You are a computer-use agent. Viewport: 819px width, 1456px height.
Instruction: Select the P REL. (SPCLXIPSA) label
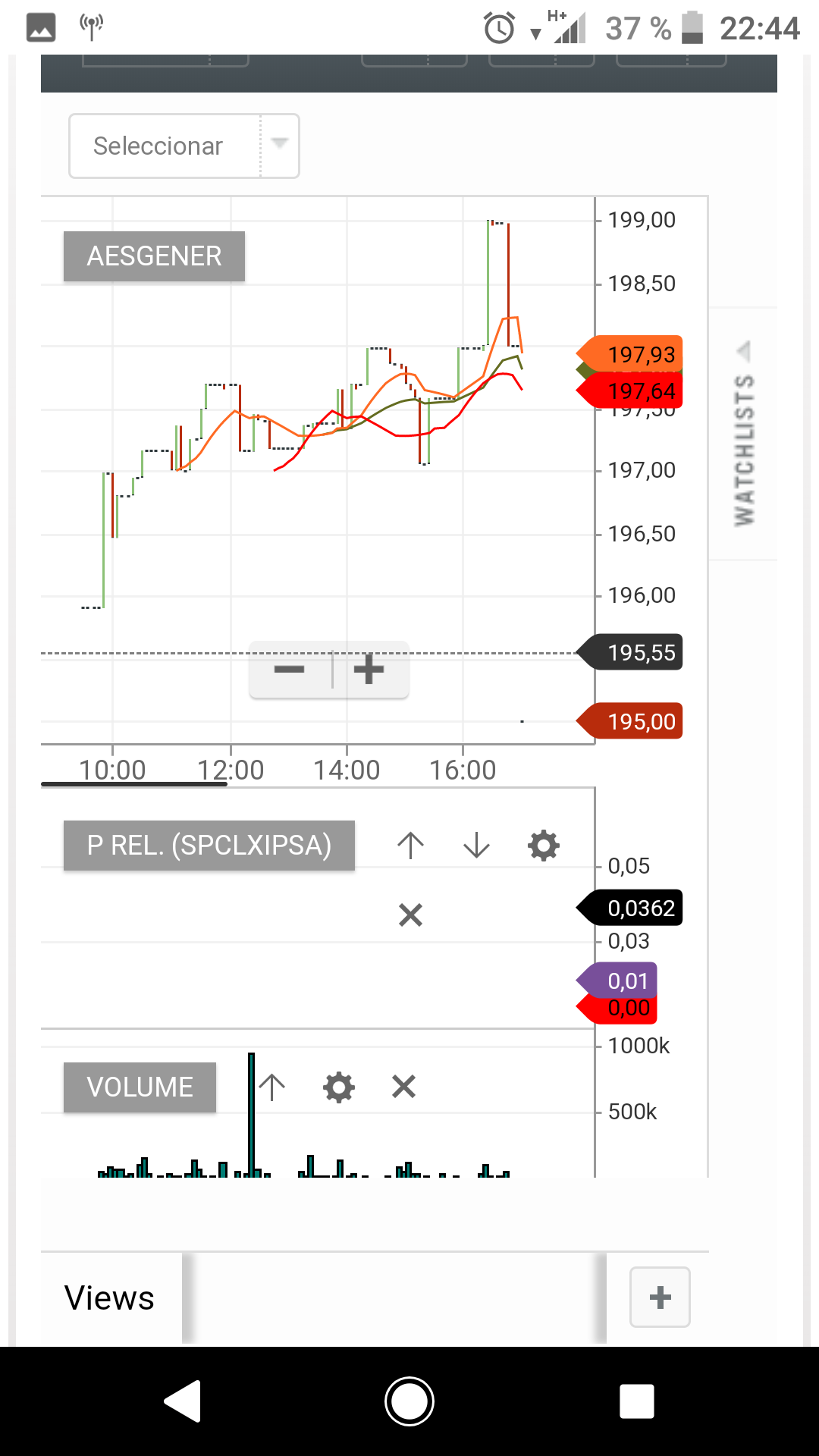209,846
